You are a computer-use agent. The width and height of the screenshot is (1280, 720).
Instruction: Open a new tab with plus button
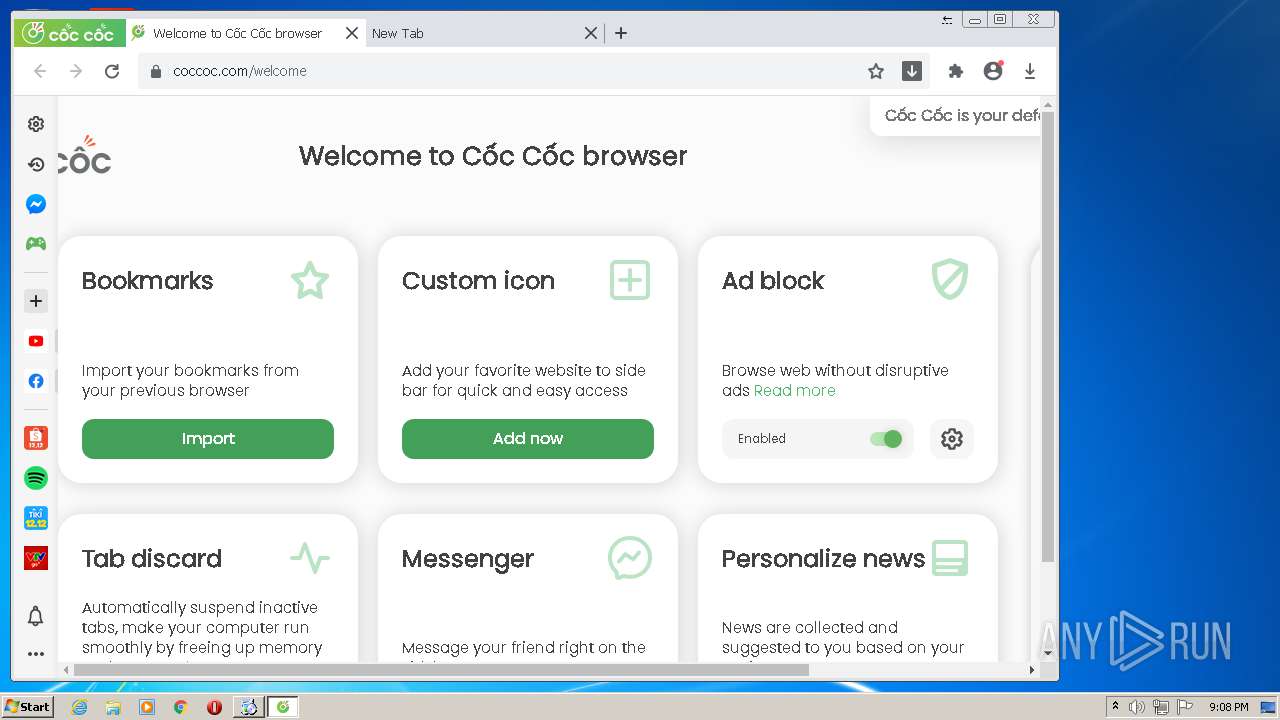621,33
